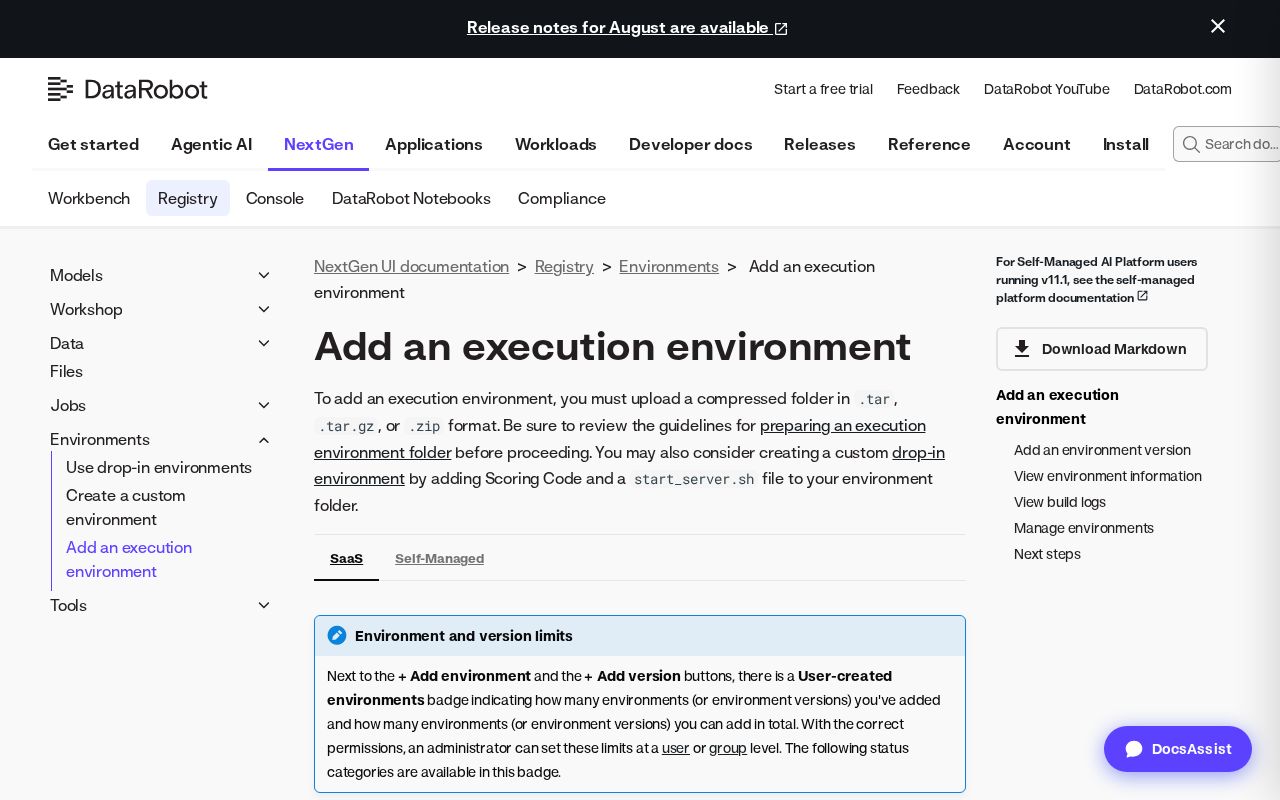
Task: Jump to Next steps section
Action: tap(1047, 554)
